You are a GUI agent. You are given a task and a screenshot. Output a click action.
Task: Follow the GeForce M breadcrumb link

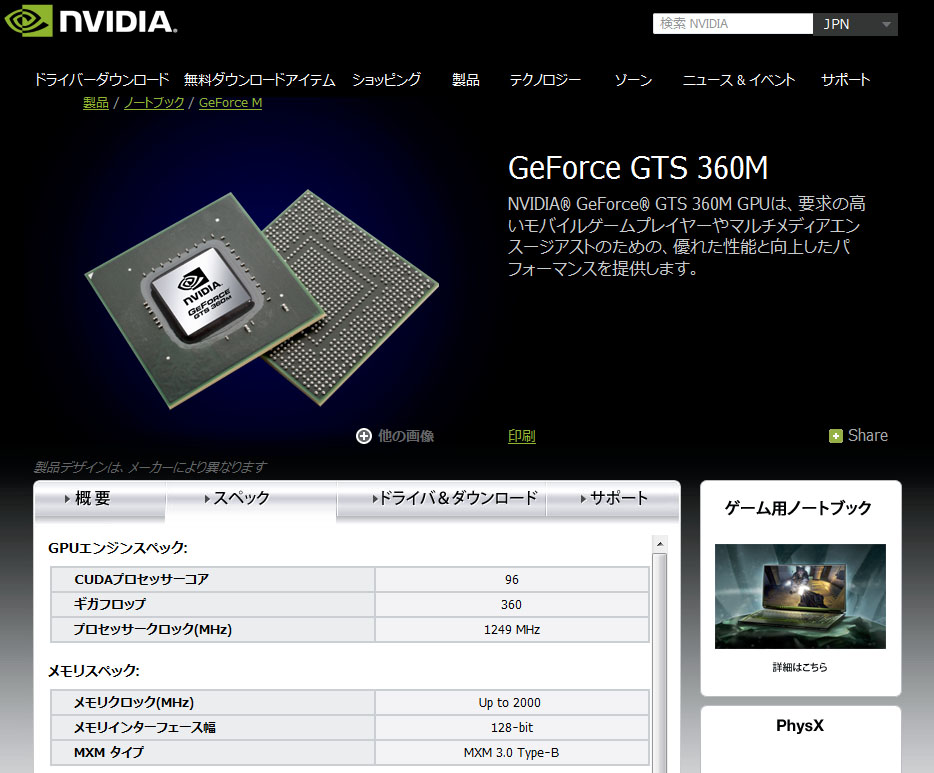click(231, 102)
